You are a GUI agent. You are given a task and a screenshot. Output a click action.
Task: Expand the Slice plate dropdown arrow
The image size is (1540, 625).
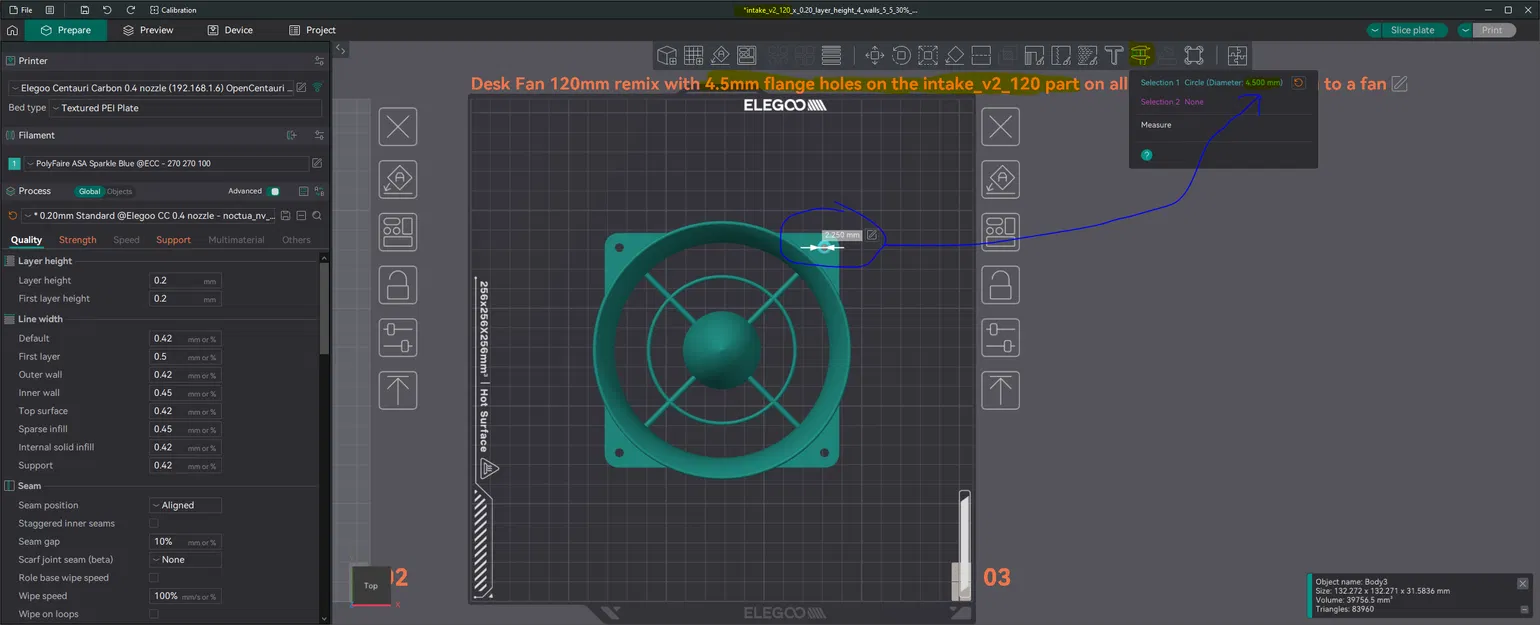pos(1376,30)
